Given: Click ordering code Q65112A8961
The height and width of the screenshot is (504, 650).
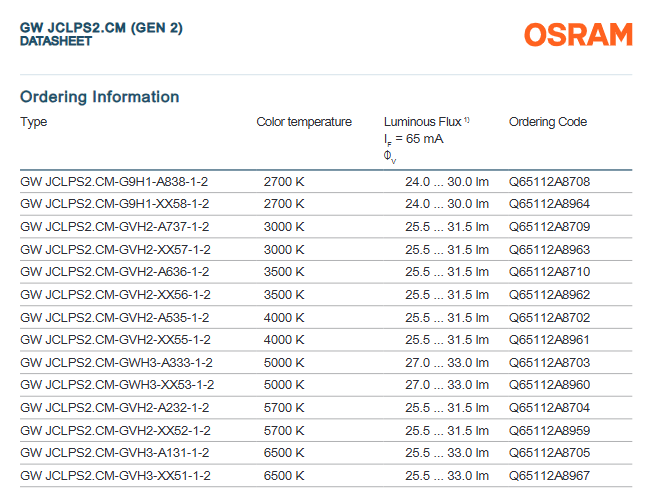Looking at the screenshot, I should pos(549,340).
